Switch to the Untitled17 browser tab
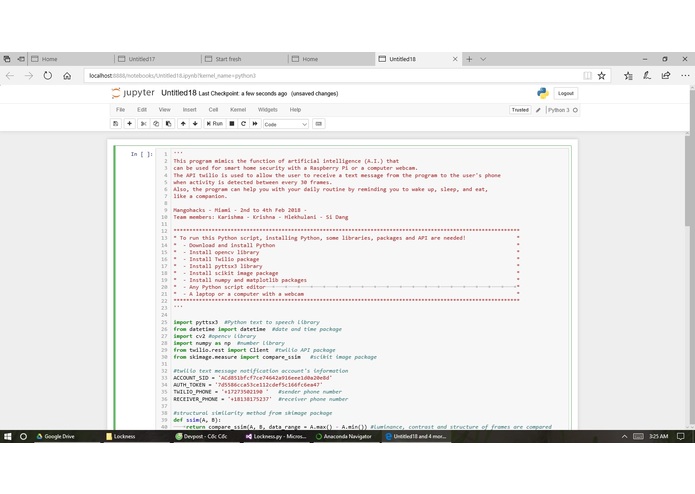This screenshot has width=695, height=494. click(x=157, y=59)
